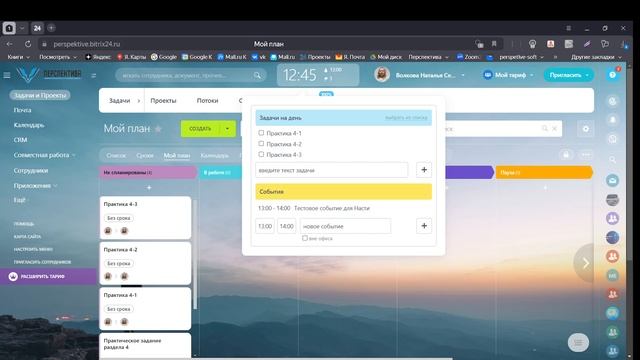The image size is (640, 360).
Task: Expand Приложения in the sidebar
Action: (x=55, y=186)
